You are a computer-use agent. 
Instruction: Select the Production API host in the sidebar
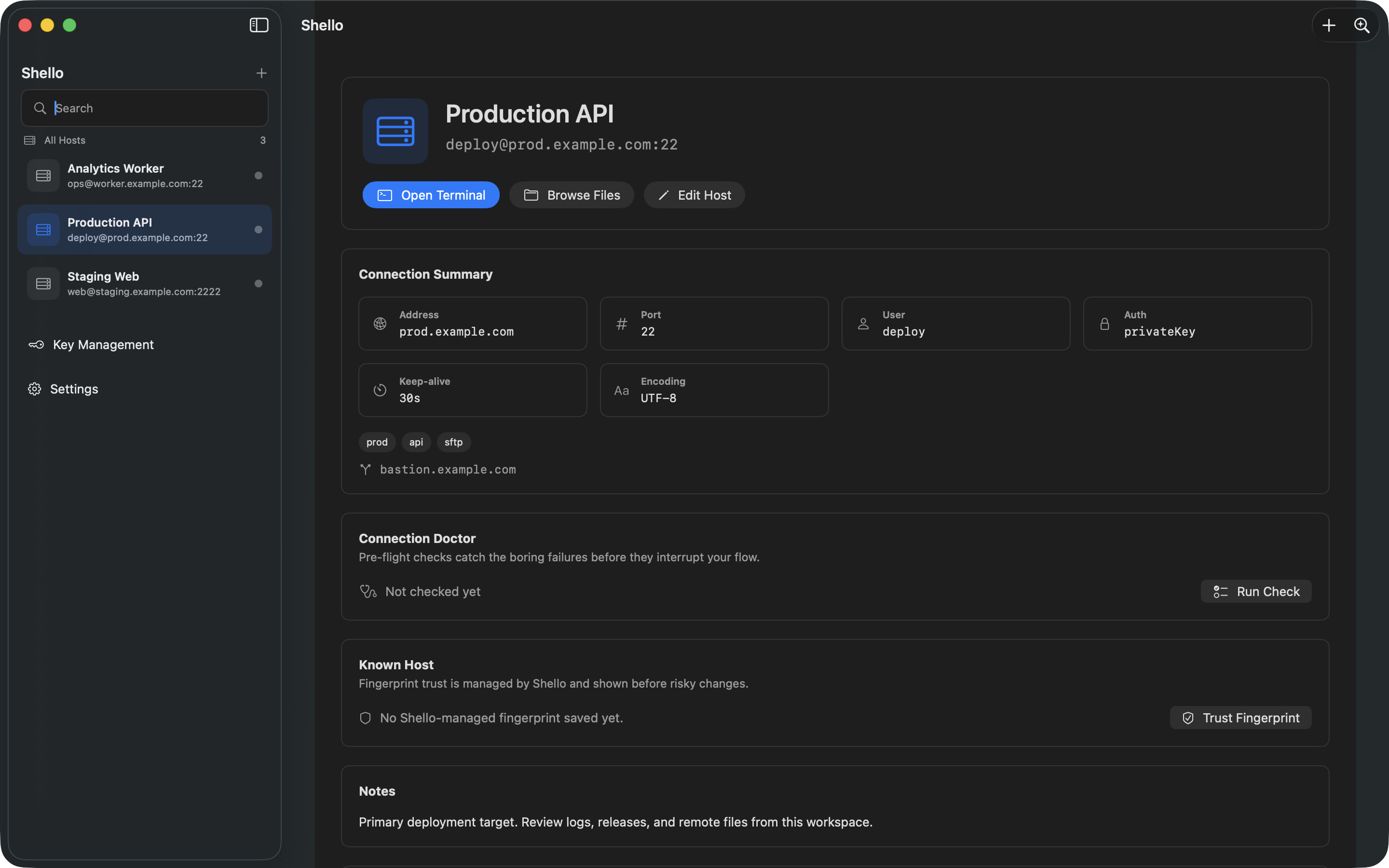[x=145, y=230]
